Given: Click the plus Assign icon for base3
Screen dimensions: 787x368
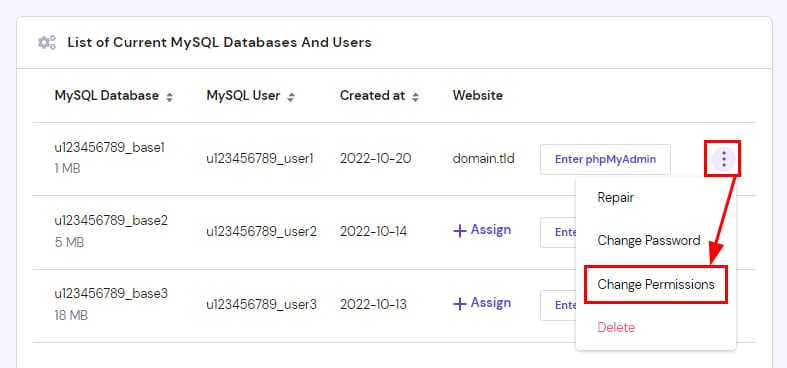Looking at the screenshot, I should point(460,304).
